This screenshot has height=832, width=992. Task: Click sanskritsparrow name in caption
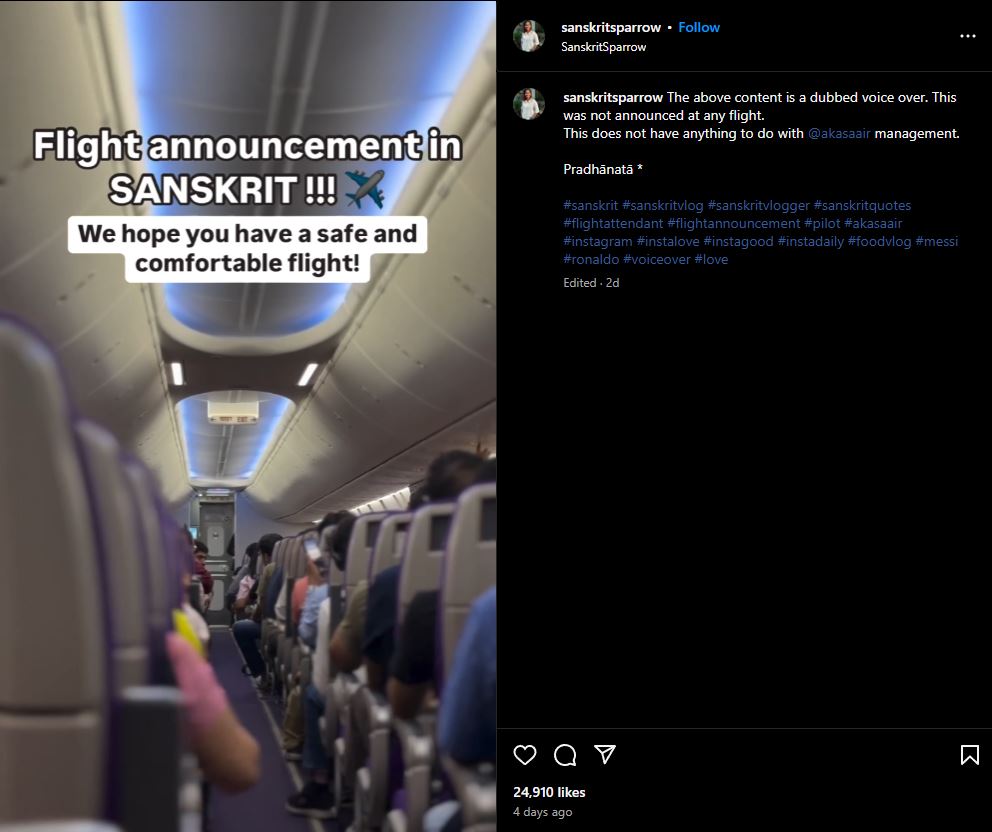coord(612,97)
